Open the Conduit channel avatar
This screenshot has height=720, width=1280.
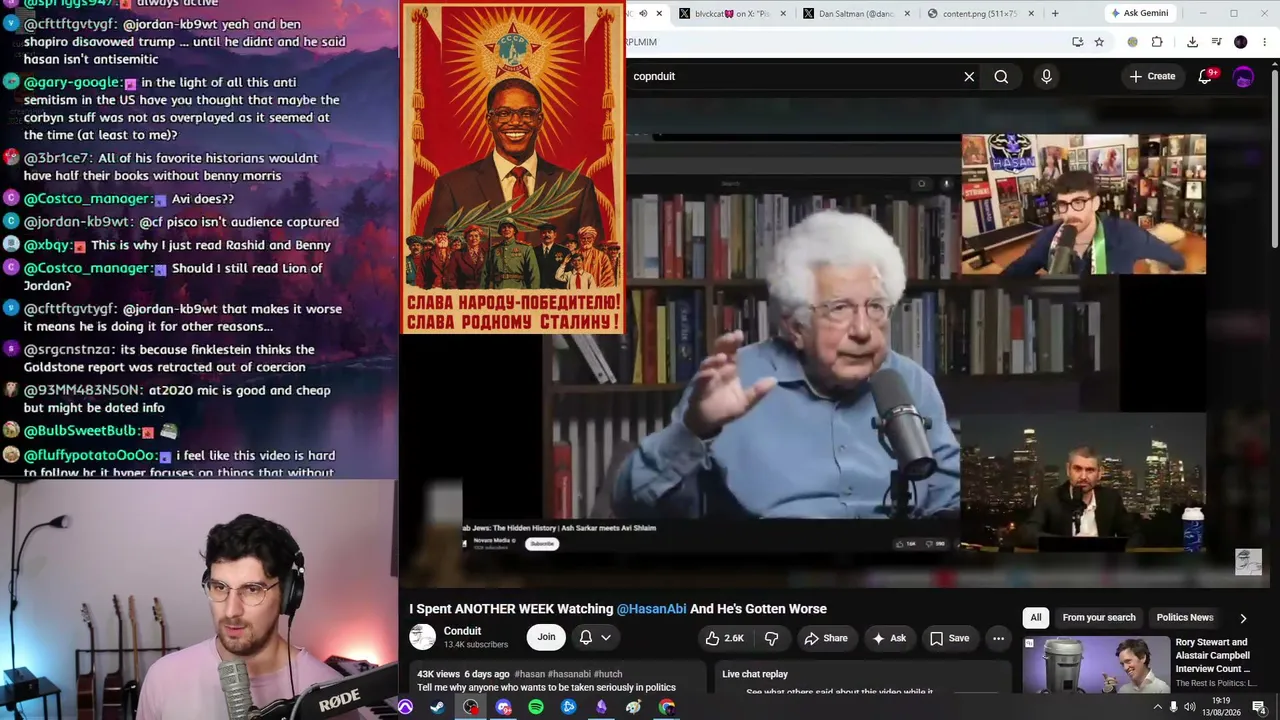423,637
